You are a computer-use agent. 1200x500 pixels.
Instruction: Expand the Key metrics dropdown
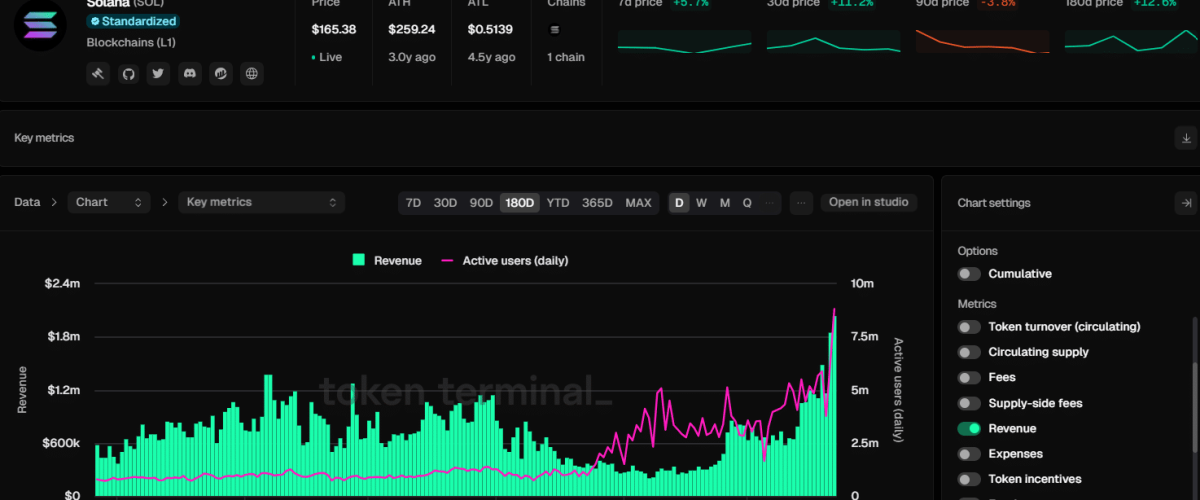click(x=261, y=202)
